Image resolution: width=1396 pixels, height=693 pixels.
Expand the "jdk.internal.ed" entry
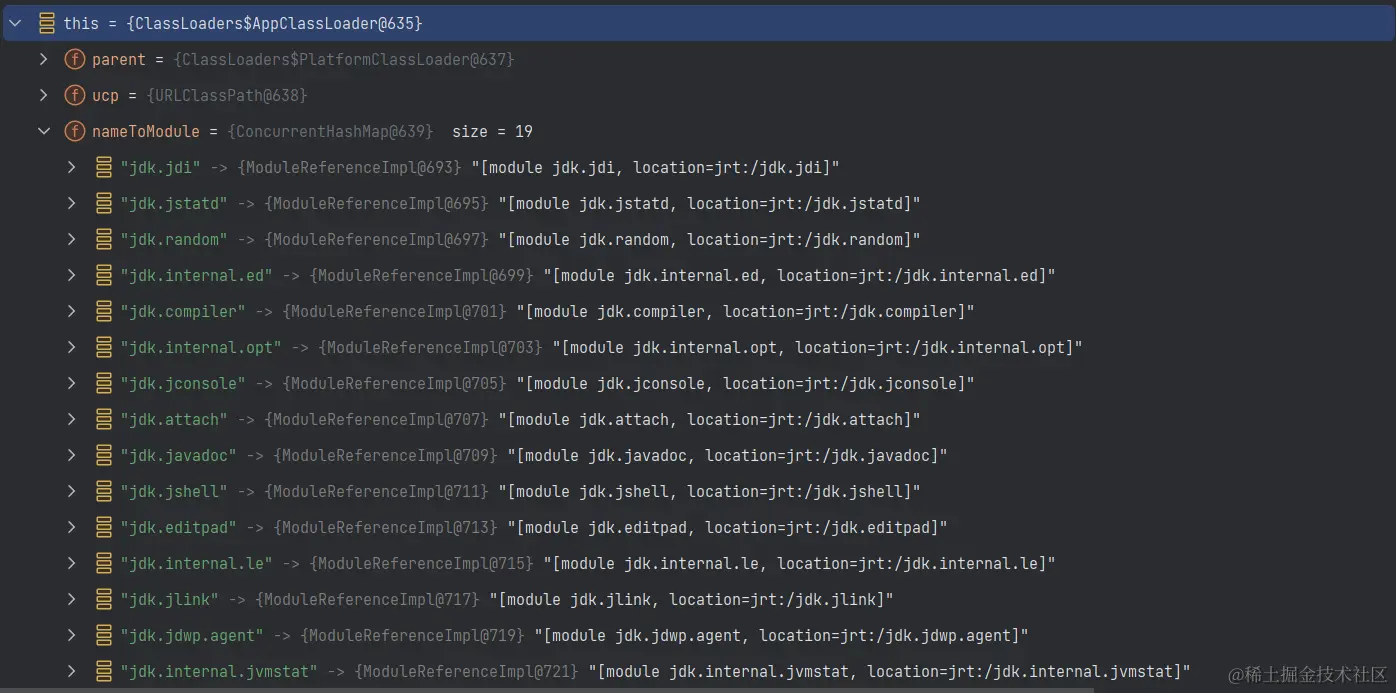pos(71,275)
